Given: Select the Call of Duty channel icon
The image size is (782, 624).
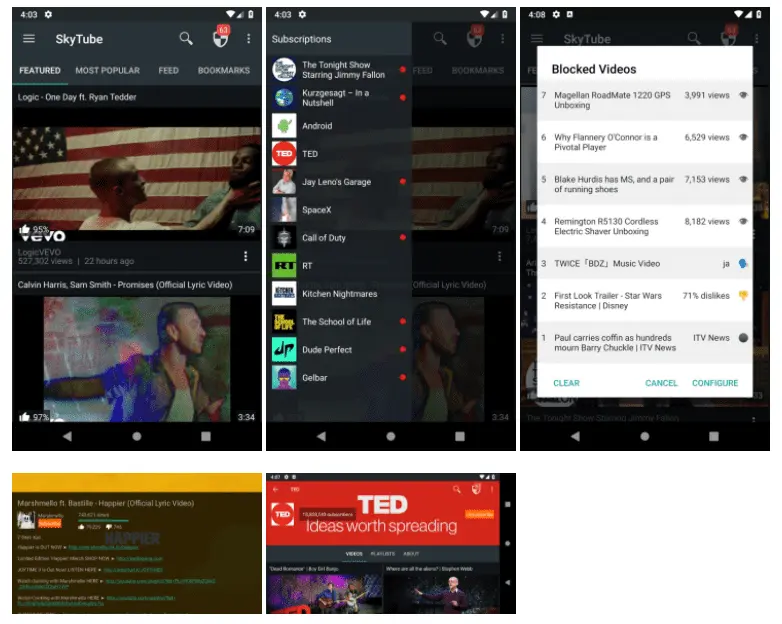Looking at the screenshot, I should tap(284, 237).
